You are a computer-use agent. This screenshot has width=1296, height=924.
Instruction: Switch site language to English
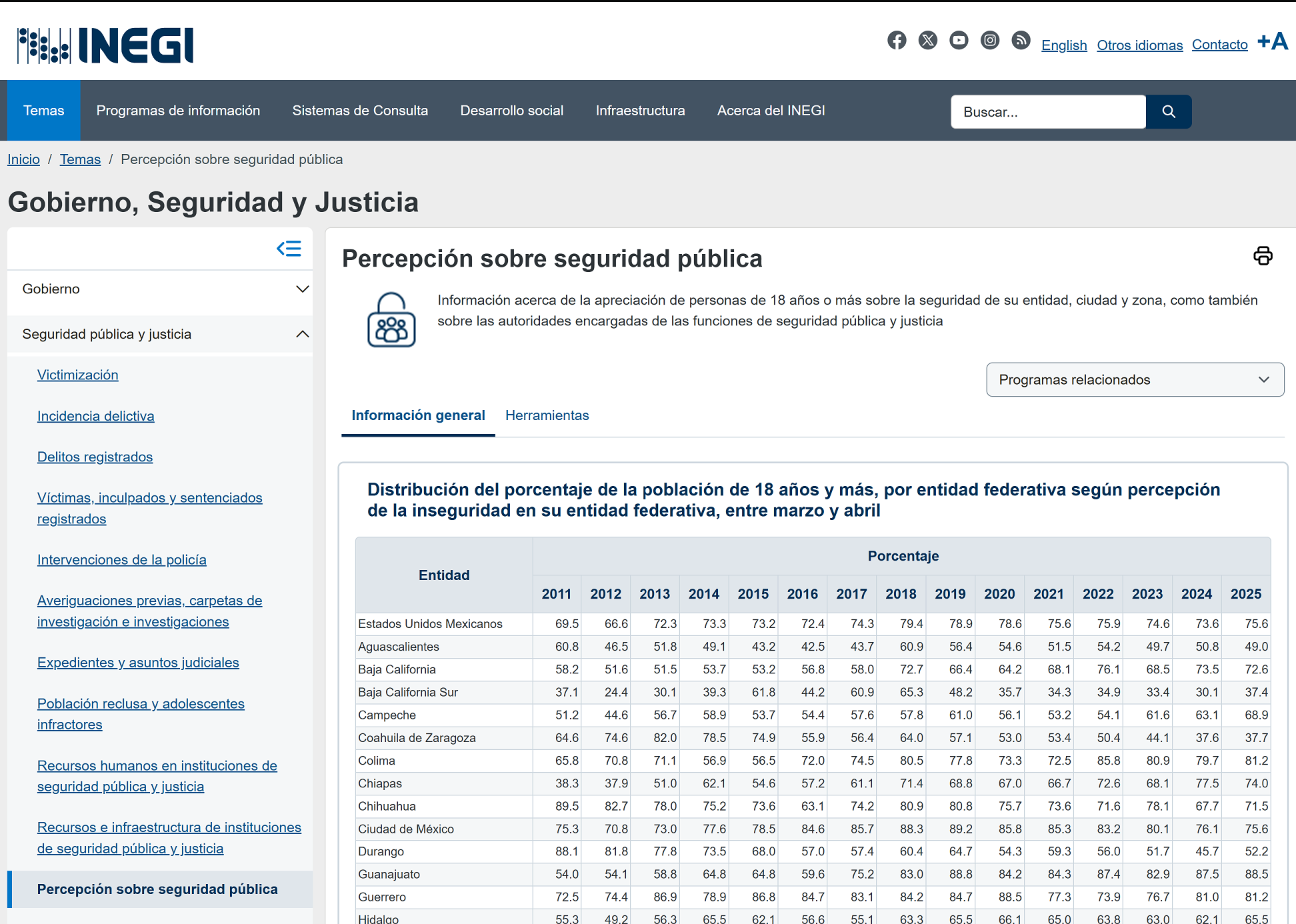point(1064,45)
